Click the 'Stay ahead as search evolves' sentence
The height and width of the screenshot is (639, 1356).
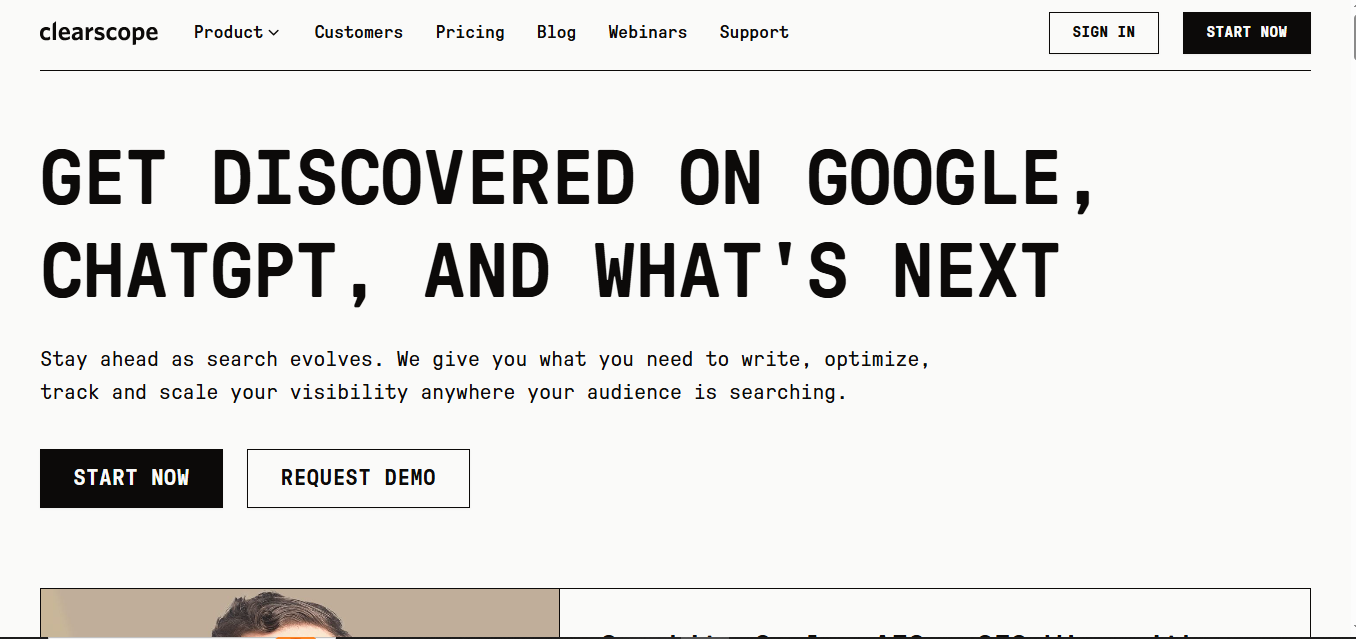click(211, 359)
